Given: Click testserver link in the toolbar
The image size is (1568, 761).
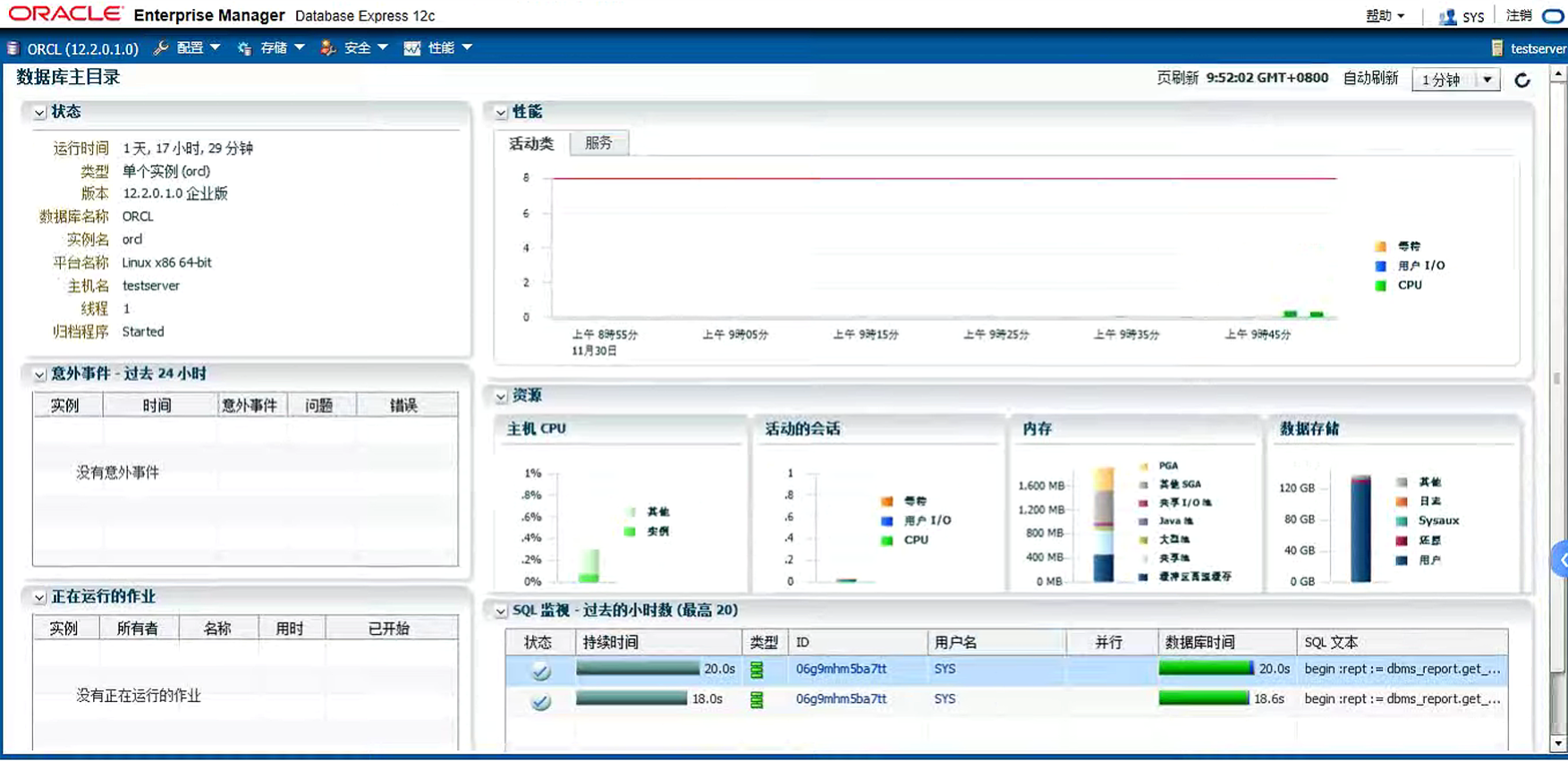Looking at the screenshot, I should 1538,48.
